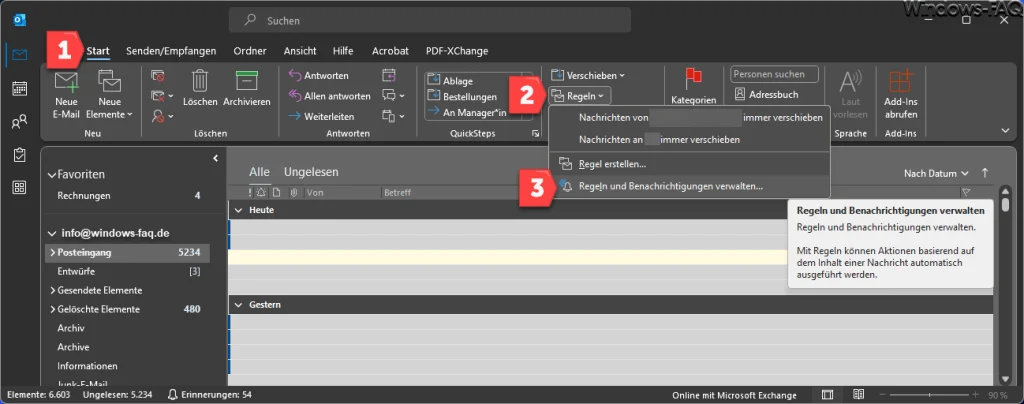Click Antworten reply arrow
This screenshot has width=1024, height=404.
click(319, 76)
